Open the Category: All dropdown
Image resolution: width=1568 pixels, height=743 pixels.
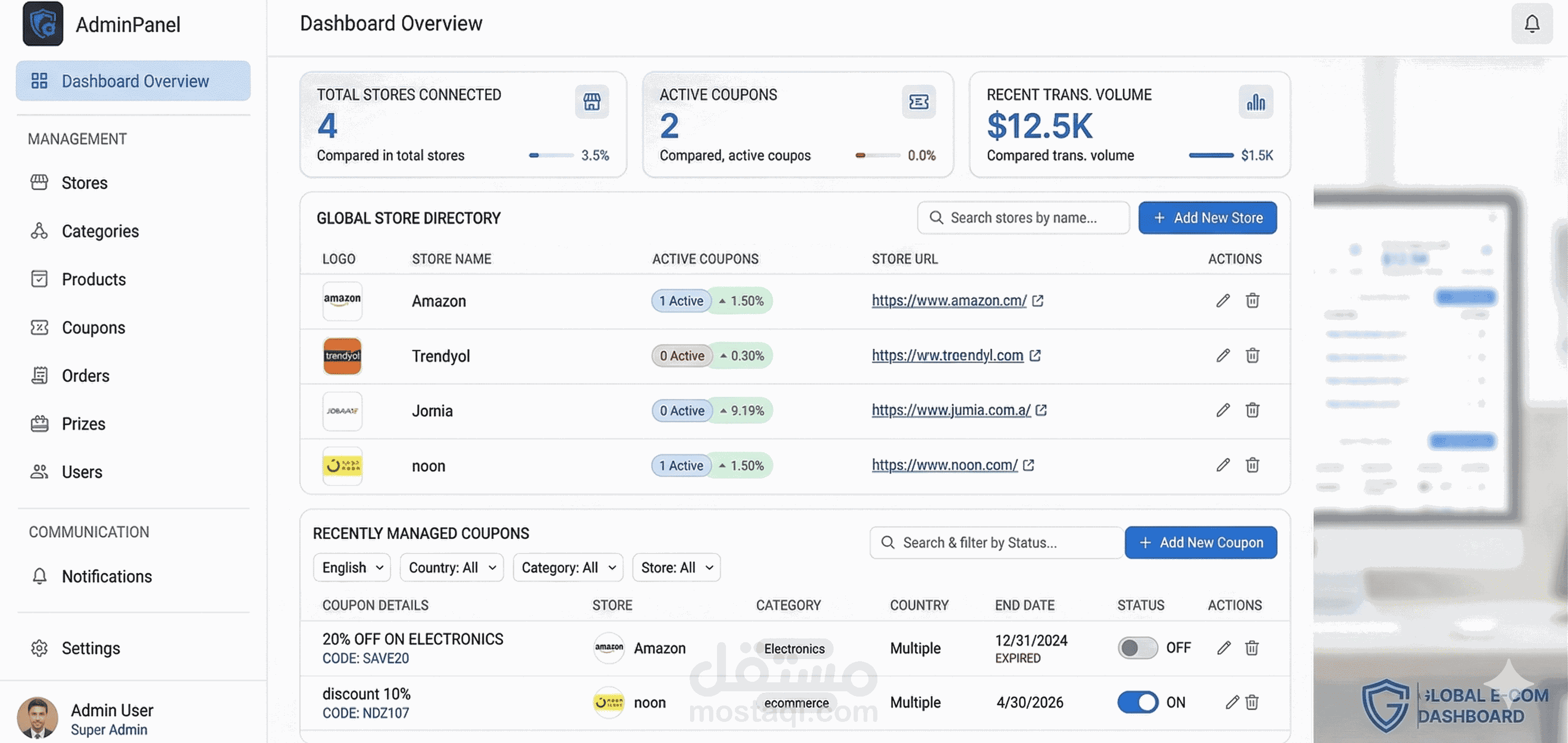[x=567, y=568]
